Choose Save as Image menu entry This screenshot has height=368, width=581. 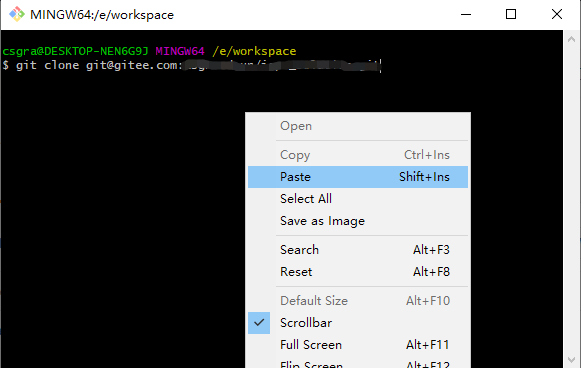tap(358, 221)
